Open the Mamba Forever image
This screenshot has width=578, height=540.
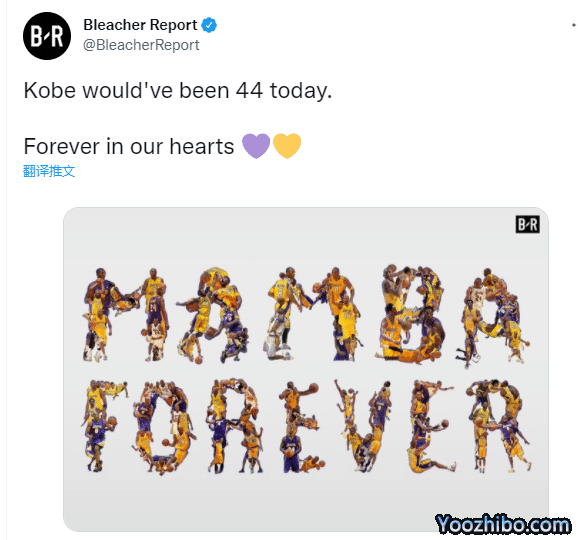pyautogui.click(x=306, y=369)
